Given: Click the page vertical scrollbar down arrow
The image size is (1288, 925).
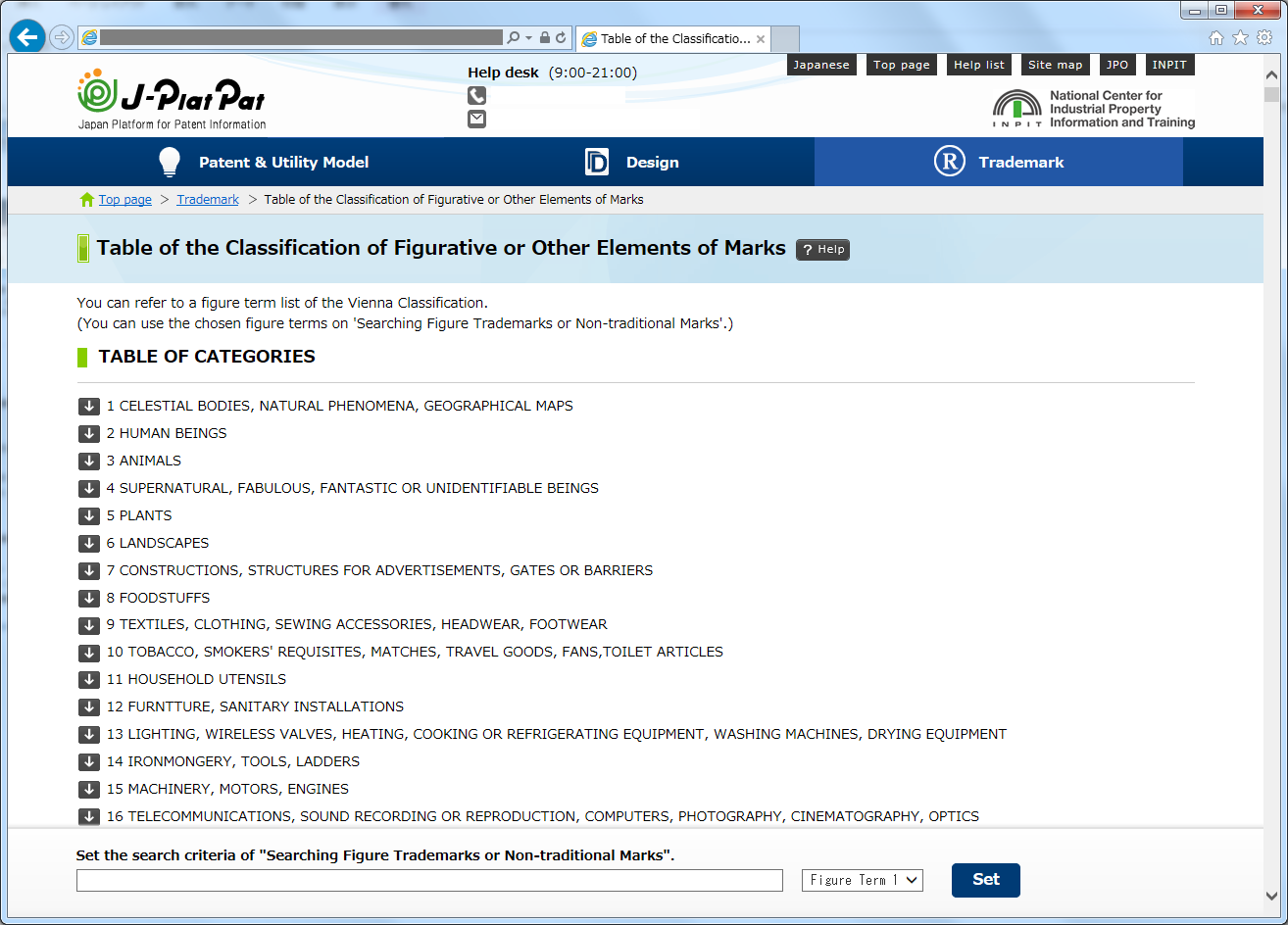Looking at the screenshot, I should click(x=1271, y=896).
